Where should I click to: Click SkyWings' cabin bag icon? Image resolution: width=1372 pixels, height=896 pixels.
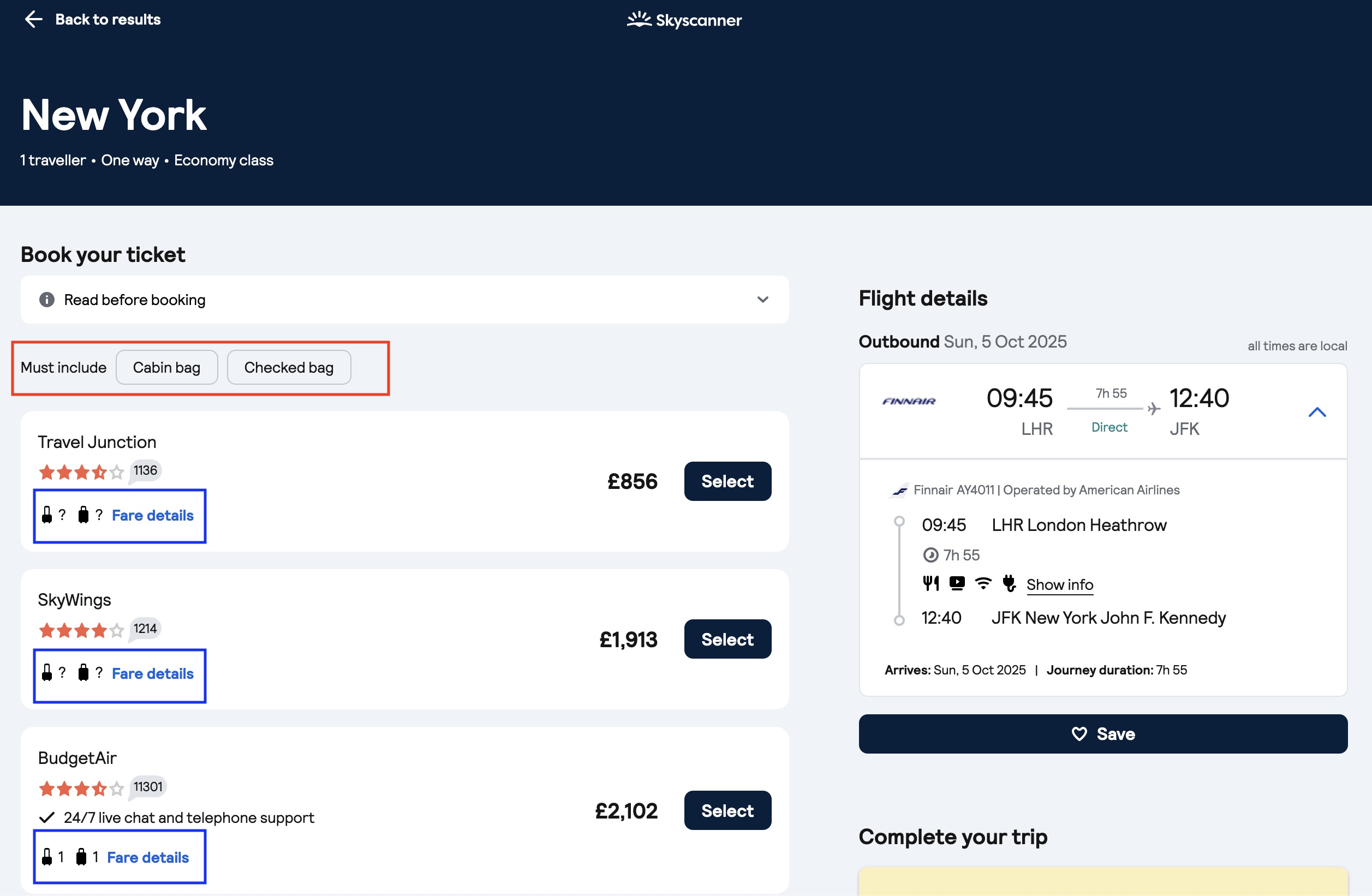(47, 672)
